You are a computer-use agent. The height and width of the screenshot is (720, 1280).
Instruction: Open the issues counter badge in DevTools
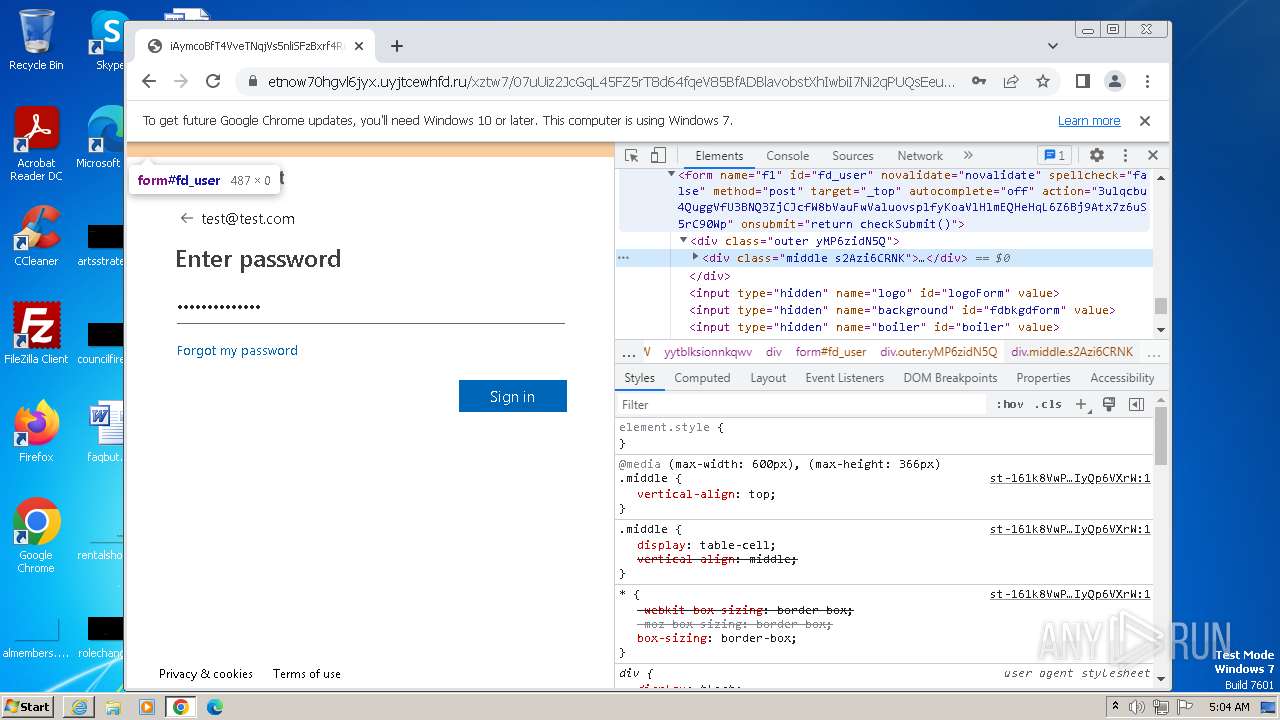pyautogui.click(x=1055, y=155)
